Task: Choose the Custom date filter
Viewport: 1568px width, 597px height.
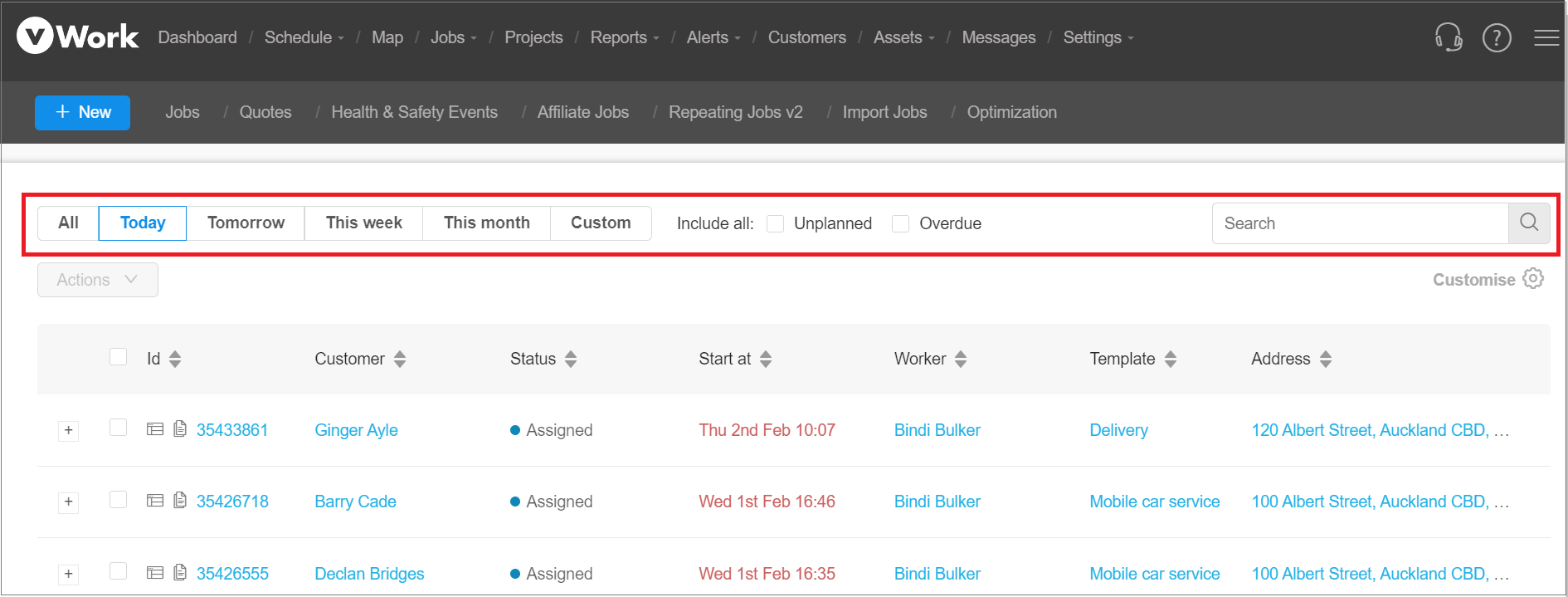Action: coord(601,223)
